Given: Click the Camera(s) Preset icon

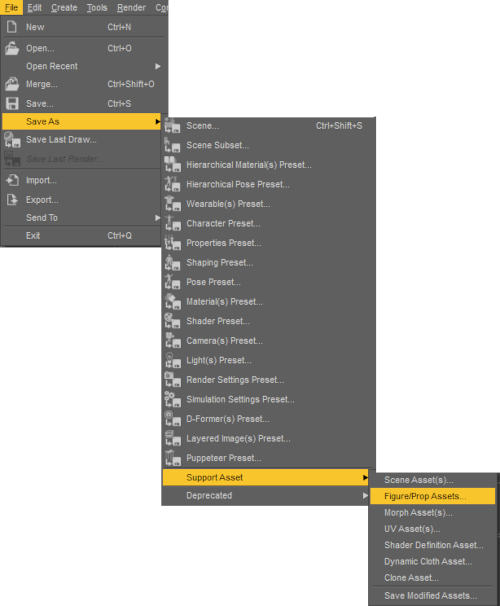Looking at the screenshot, I should pyautogui.click(x=172, y=340).
